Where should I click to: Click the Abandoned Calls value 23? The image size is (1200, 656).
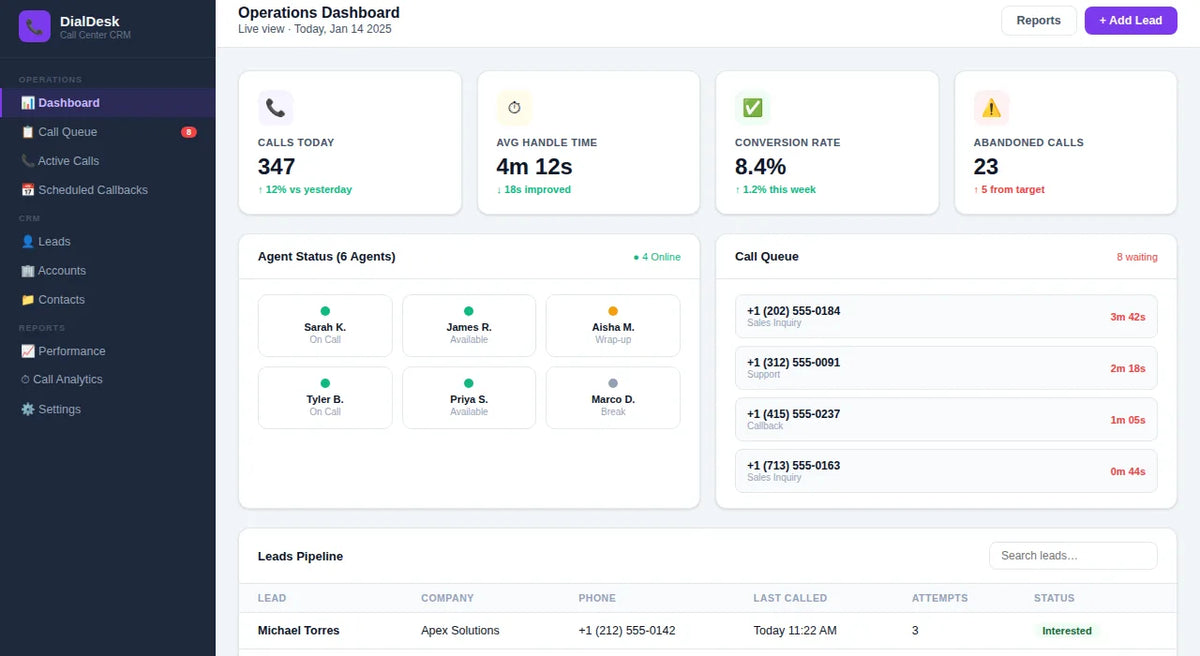[x=986, y=166]
